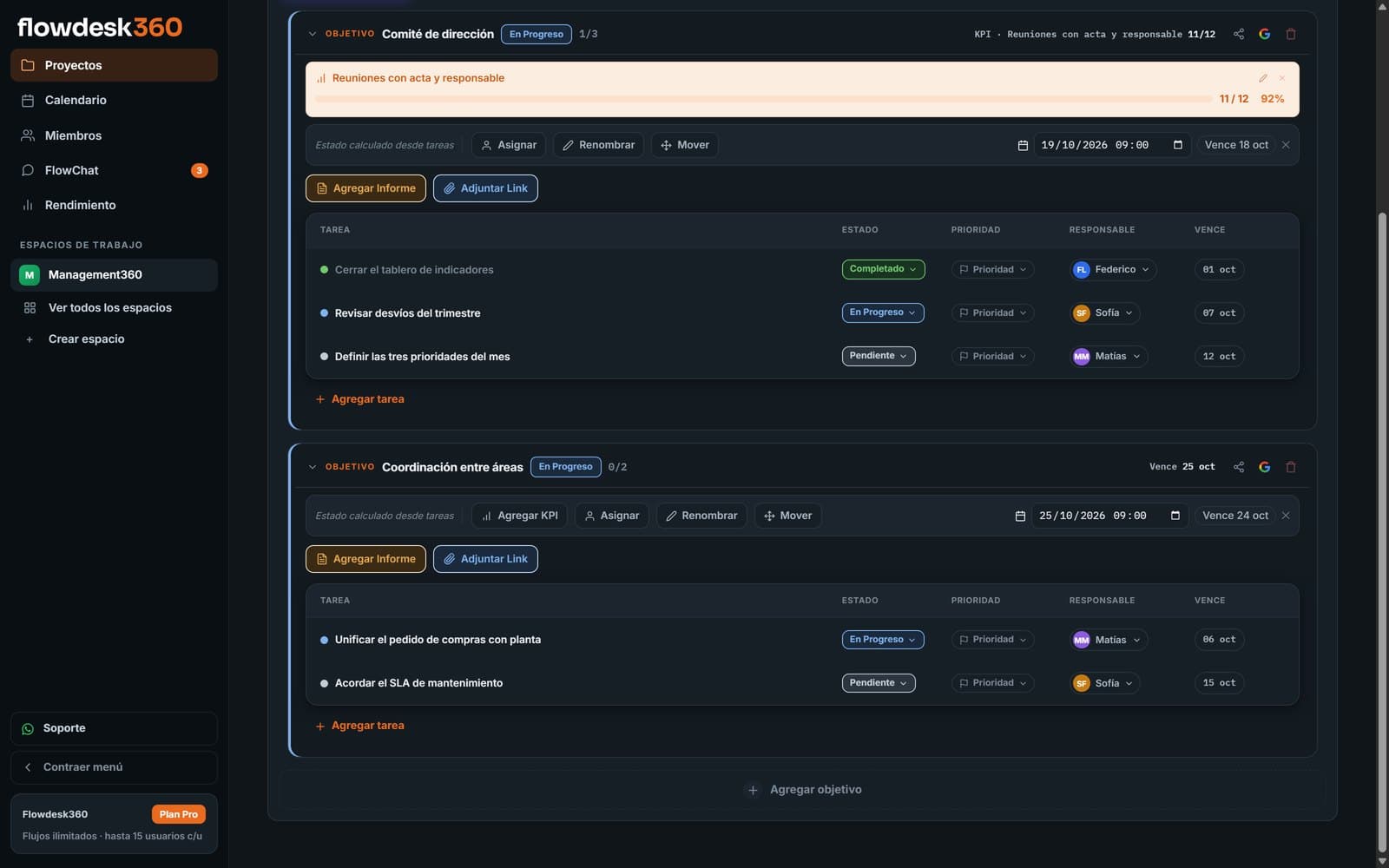Open En Progreso status dropdown for Revisar desvíos
1389x868 pixels.
click(883, 312)
